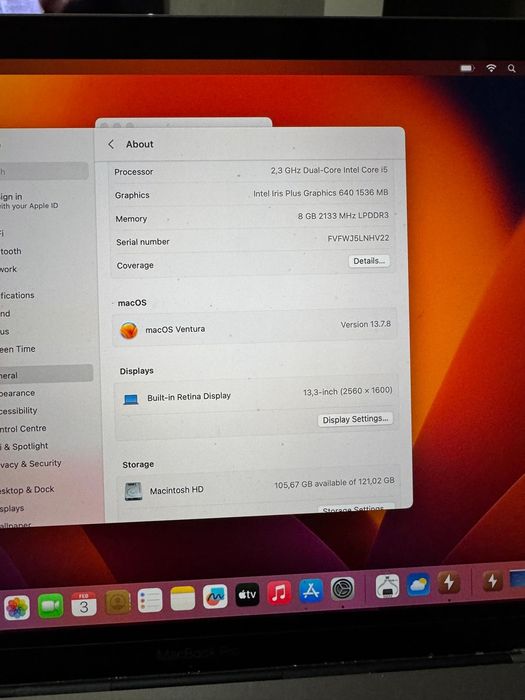Click the background window title bar
The width and height of the screenshot is (525, 700).
coord(183,123)
